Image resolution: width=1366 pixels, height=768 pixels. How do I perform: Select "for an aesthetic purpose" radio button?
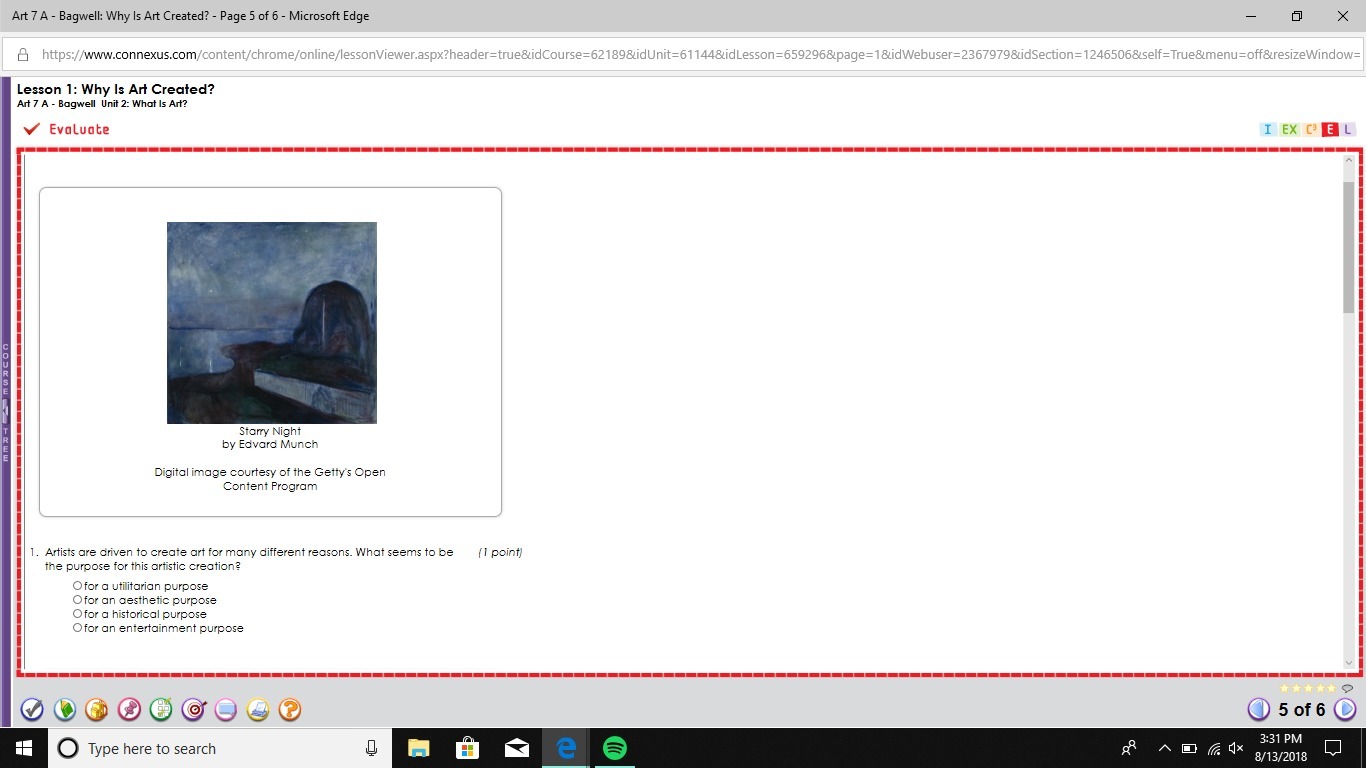click(x=78, y=600)
